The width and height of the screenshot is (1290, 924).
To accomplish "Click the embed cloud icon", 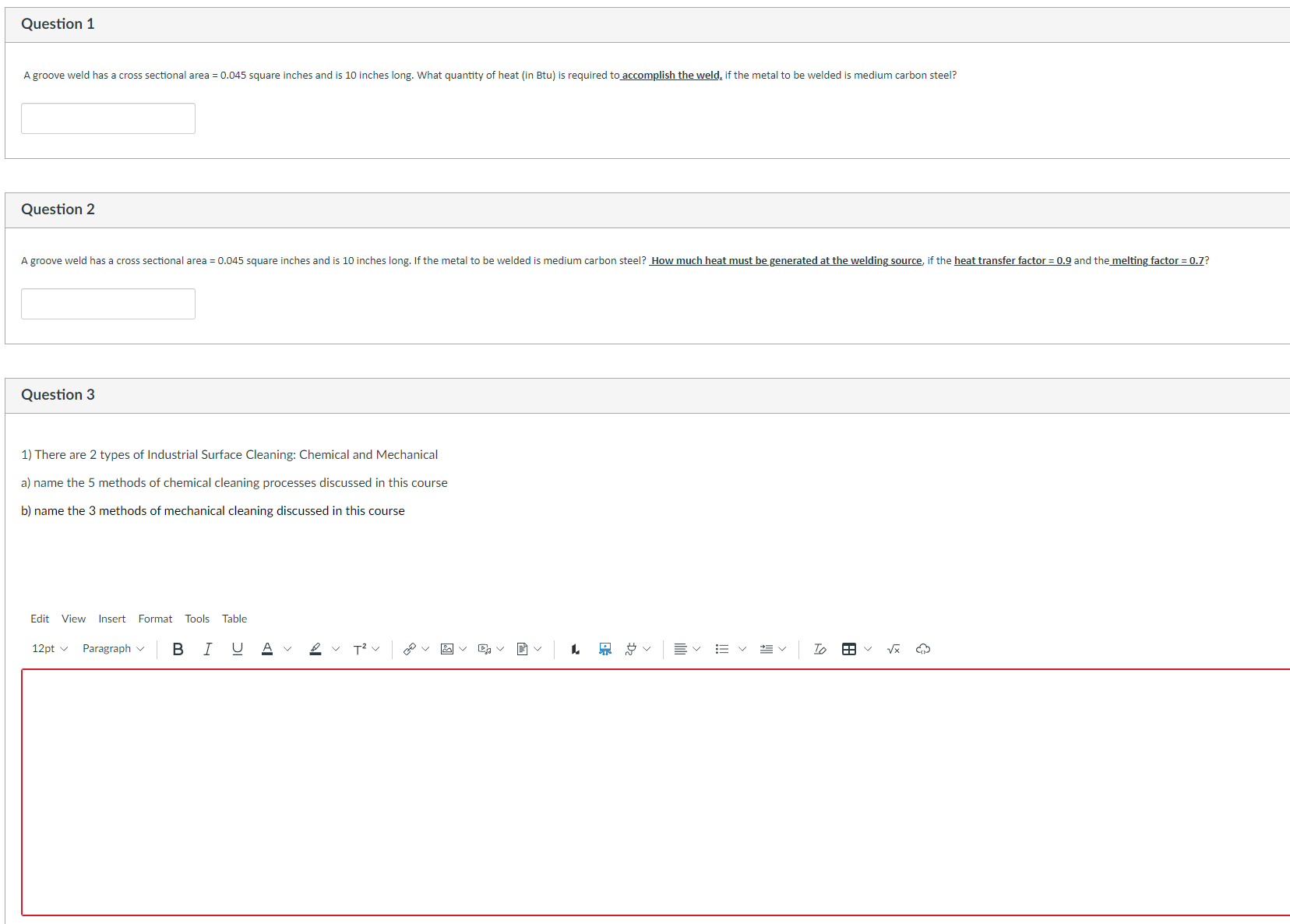I will (x=923, y=649).
